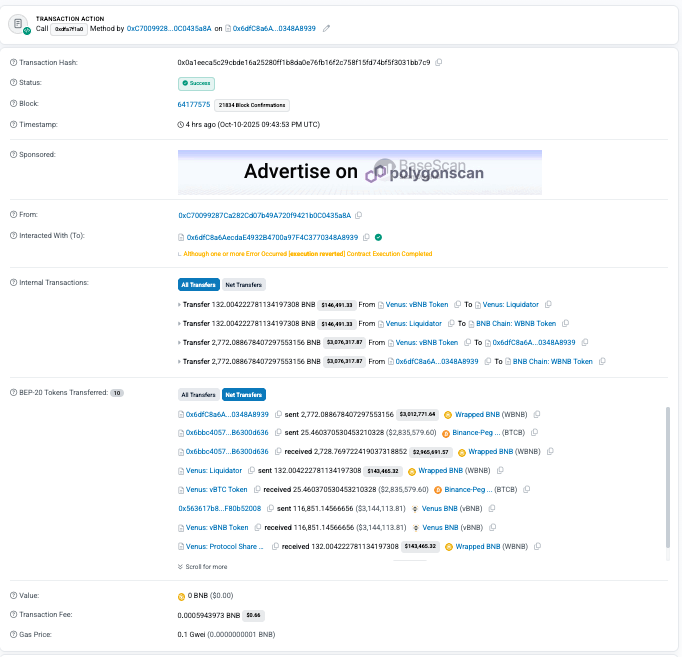The width and height of the screenshot is (682, 657).
Task: Click the Success status badge
Action: 196,83
